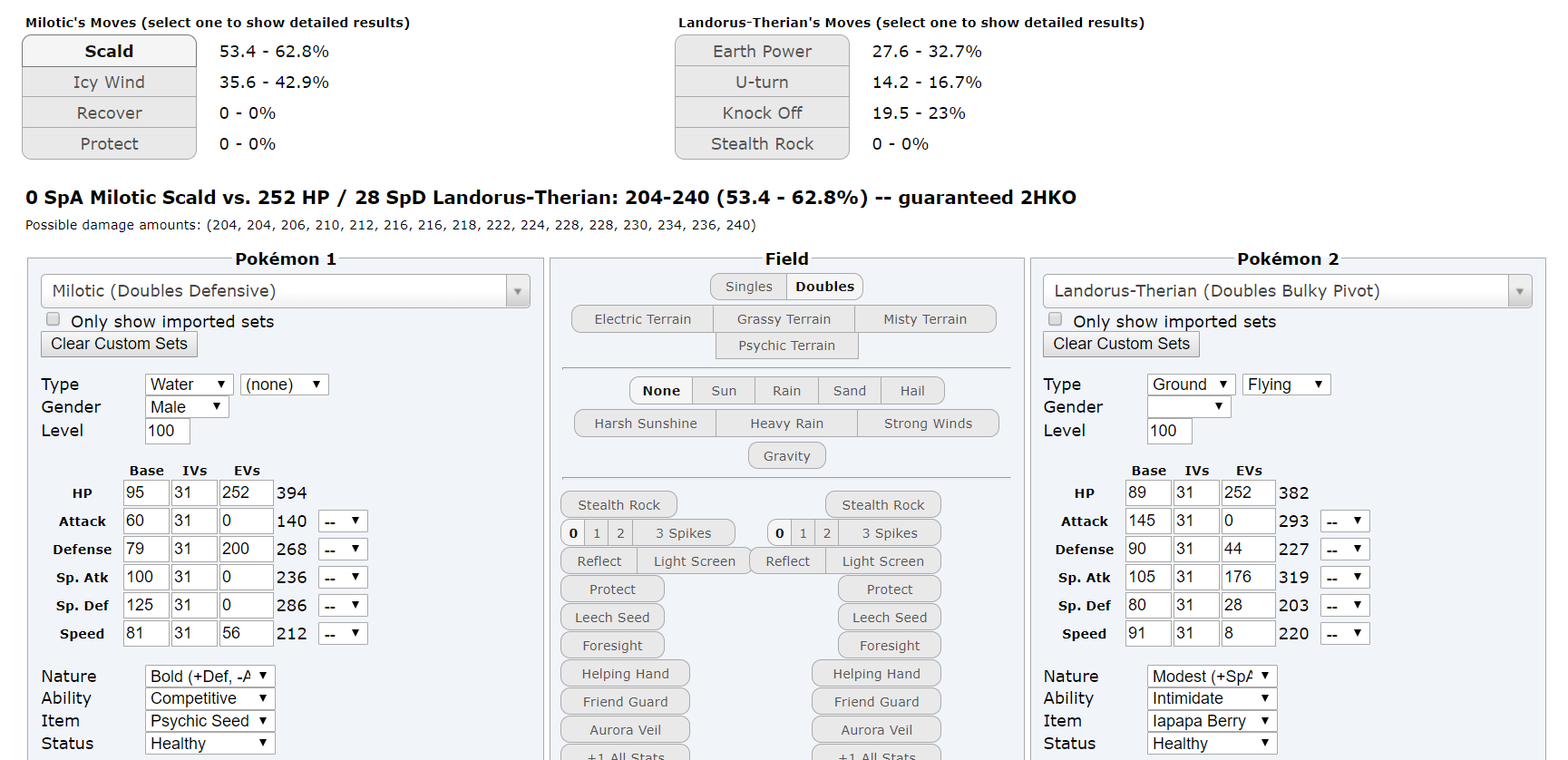Click the 'guaranteed 2HKO' damage result line
The height and width of the screenshot is (760, 1568).
coord(550,198)
